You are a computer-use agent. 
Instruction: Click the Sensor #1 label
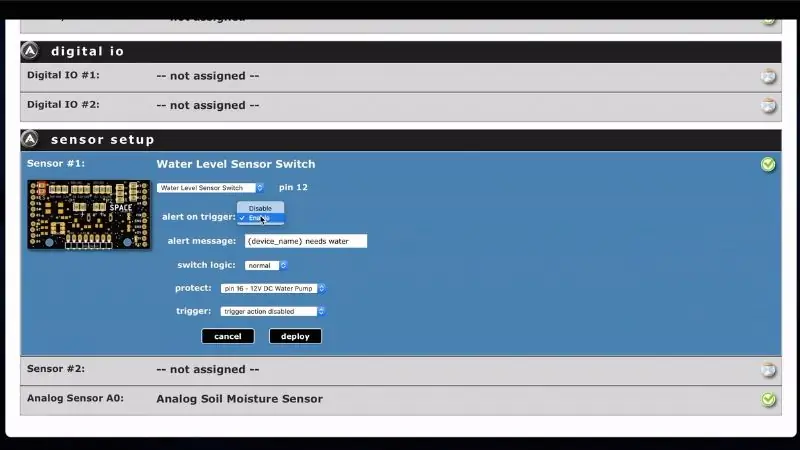(x=56, y=163)
